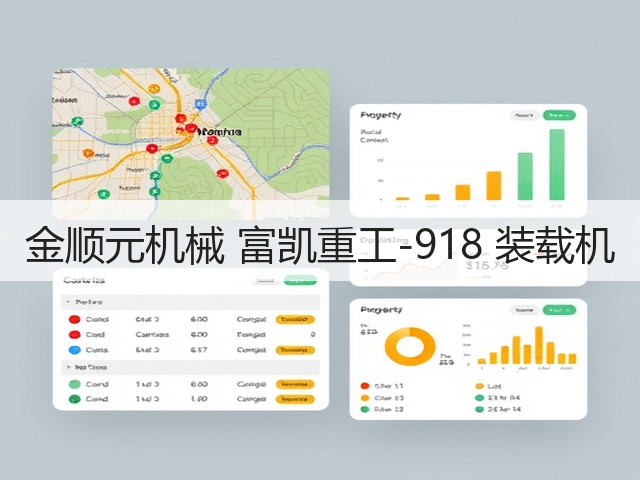Click the yellow status pill in the light green row
The image size is (640, 480).
point(295,384)
